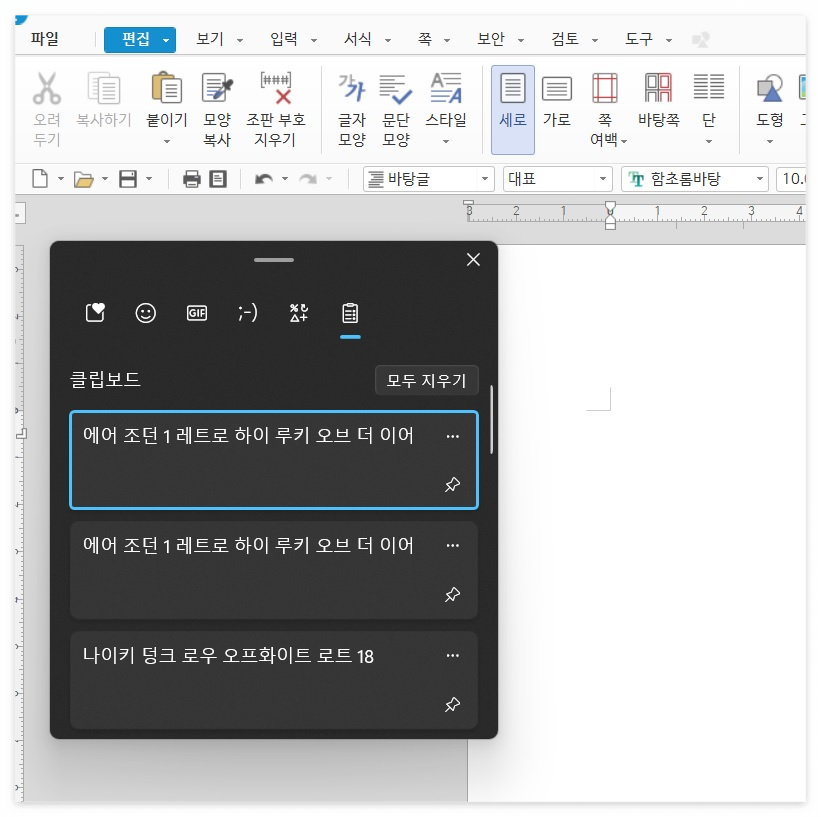Open the symbols tab in emoji panel

click(299, 313)
